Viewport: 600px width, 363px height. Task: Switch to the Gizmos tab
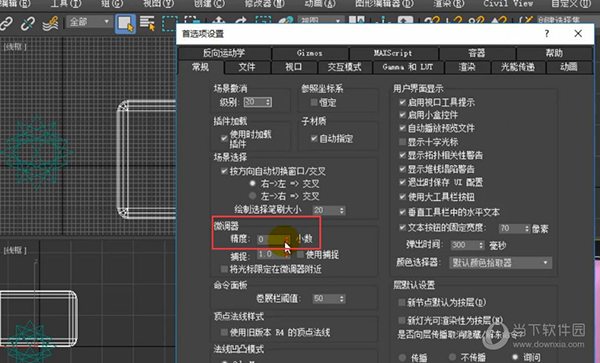coord(310,53)
